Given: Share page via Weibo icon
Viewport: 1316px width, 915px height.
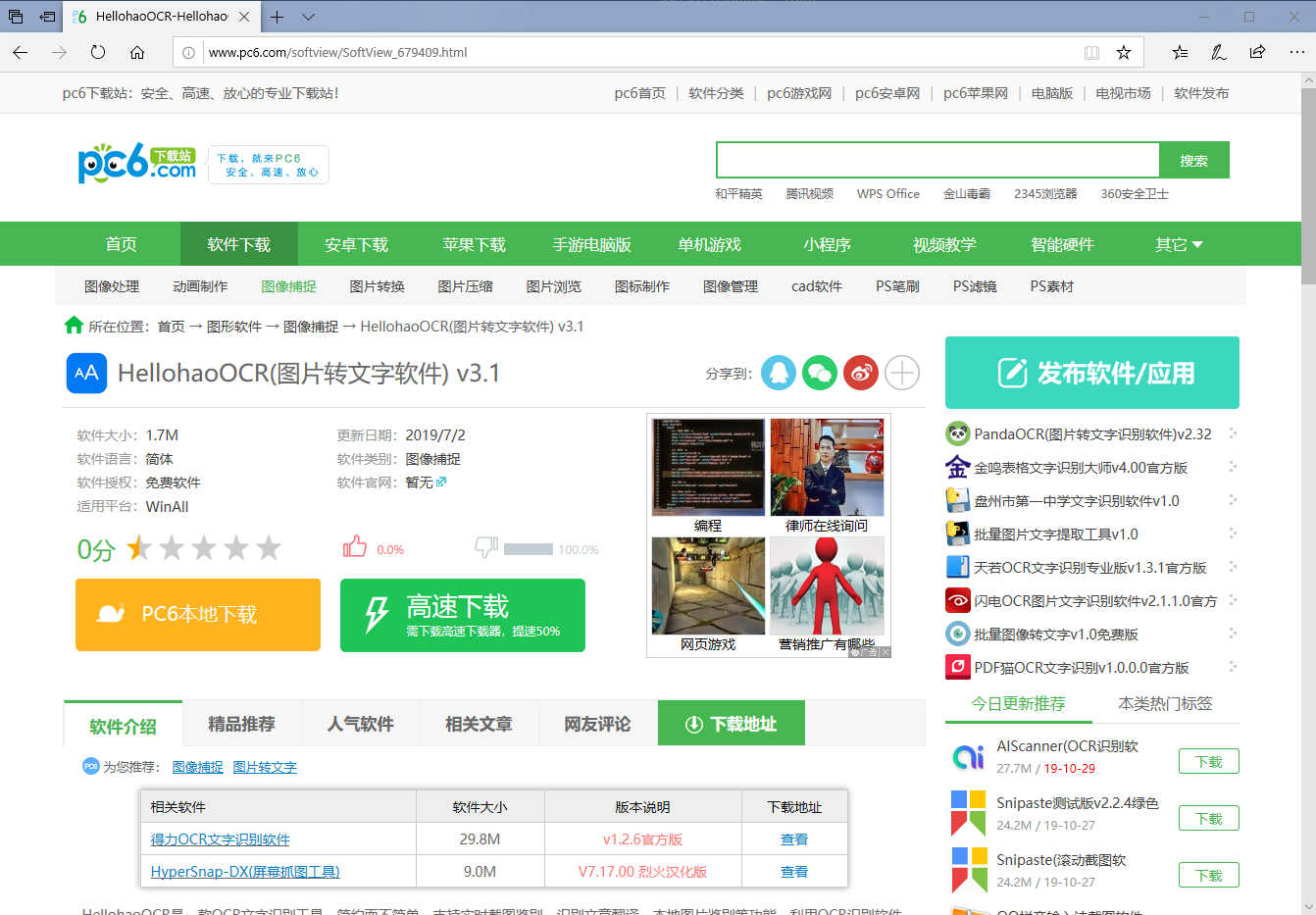Looking at the screenshot, I should coord(861,373).
